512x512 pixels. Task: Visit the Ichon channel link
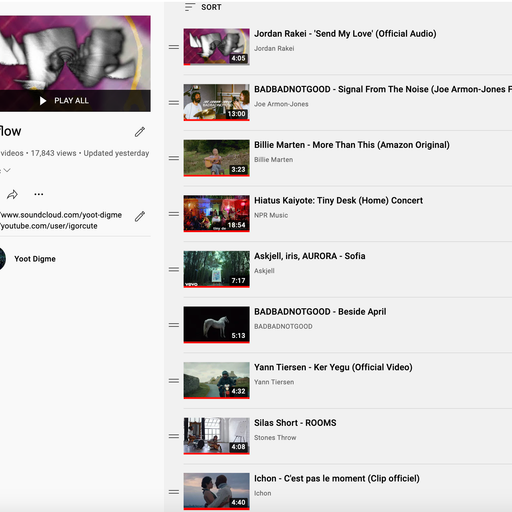coord(262,493)
